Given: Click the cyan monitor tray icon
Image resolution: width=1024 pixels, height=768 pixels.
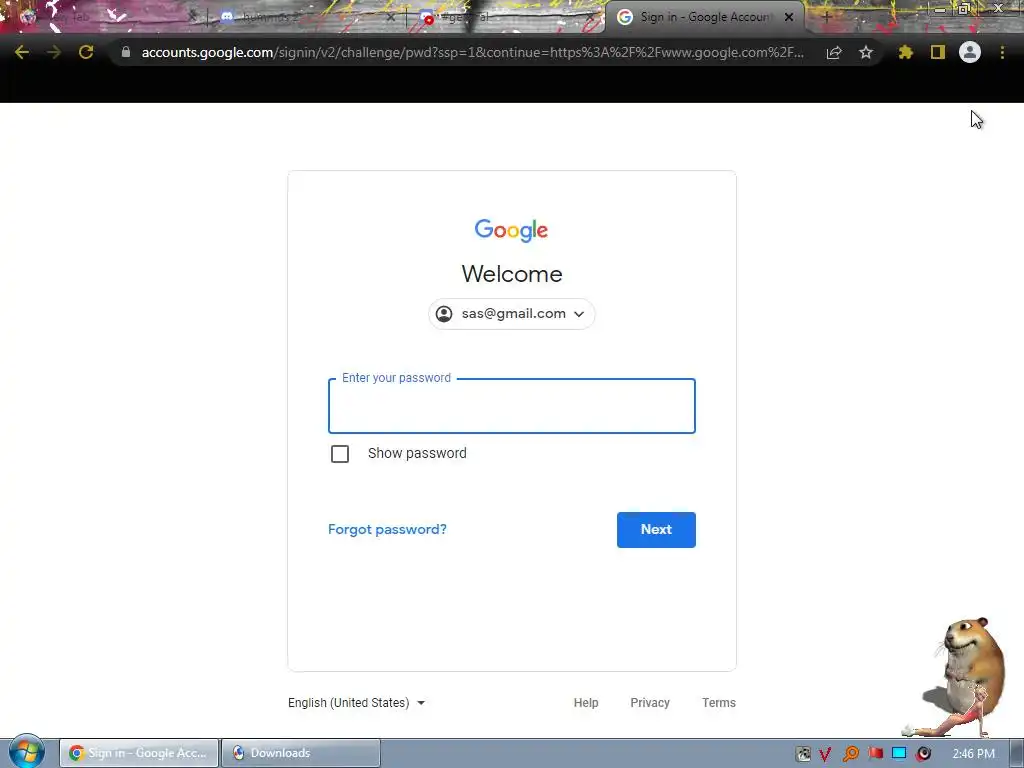Looking at the screenshot, I should 899,754.
